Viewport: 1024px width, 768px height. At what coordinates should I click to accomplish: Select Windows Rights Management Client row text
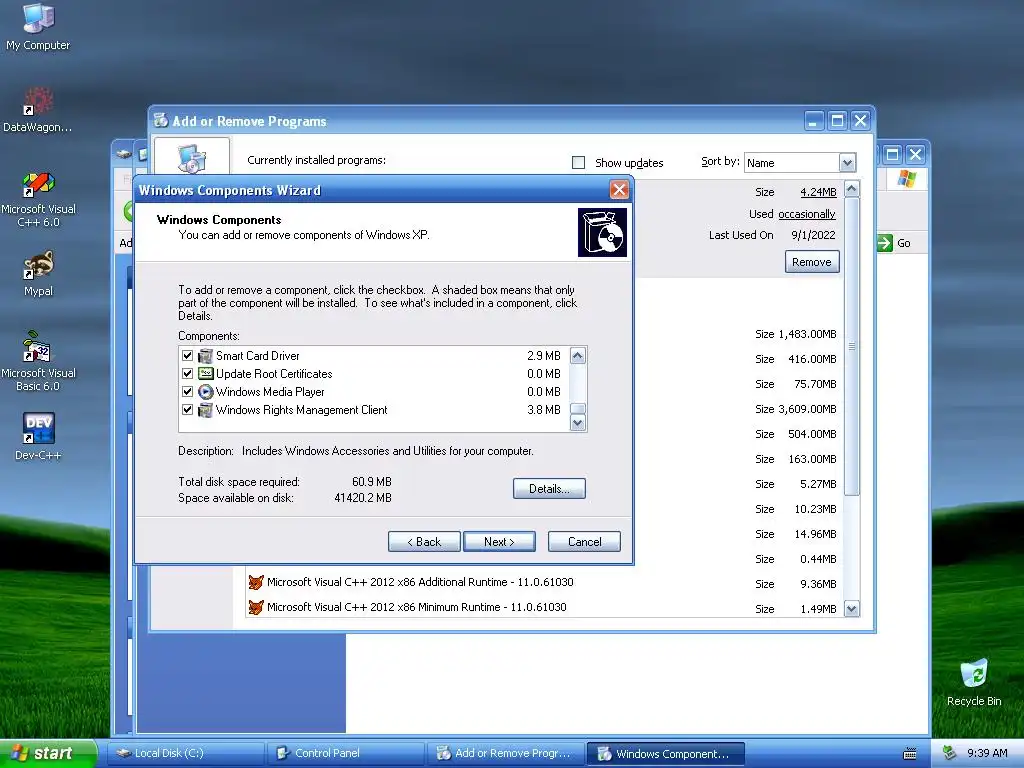point(301,410)
